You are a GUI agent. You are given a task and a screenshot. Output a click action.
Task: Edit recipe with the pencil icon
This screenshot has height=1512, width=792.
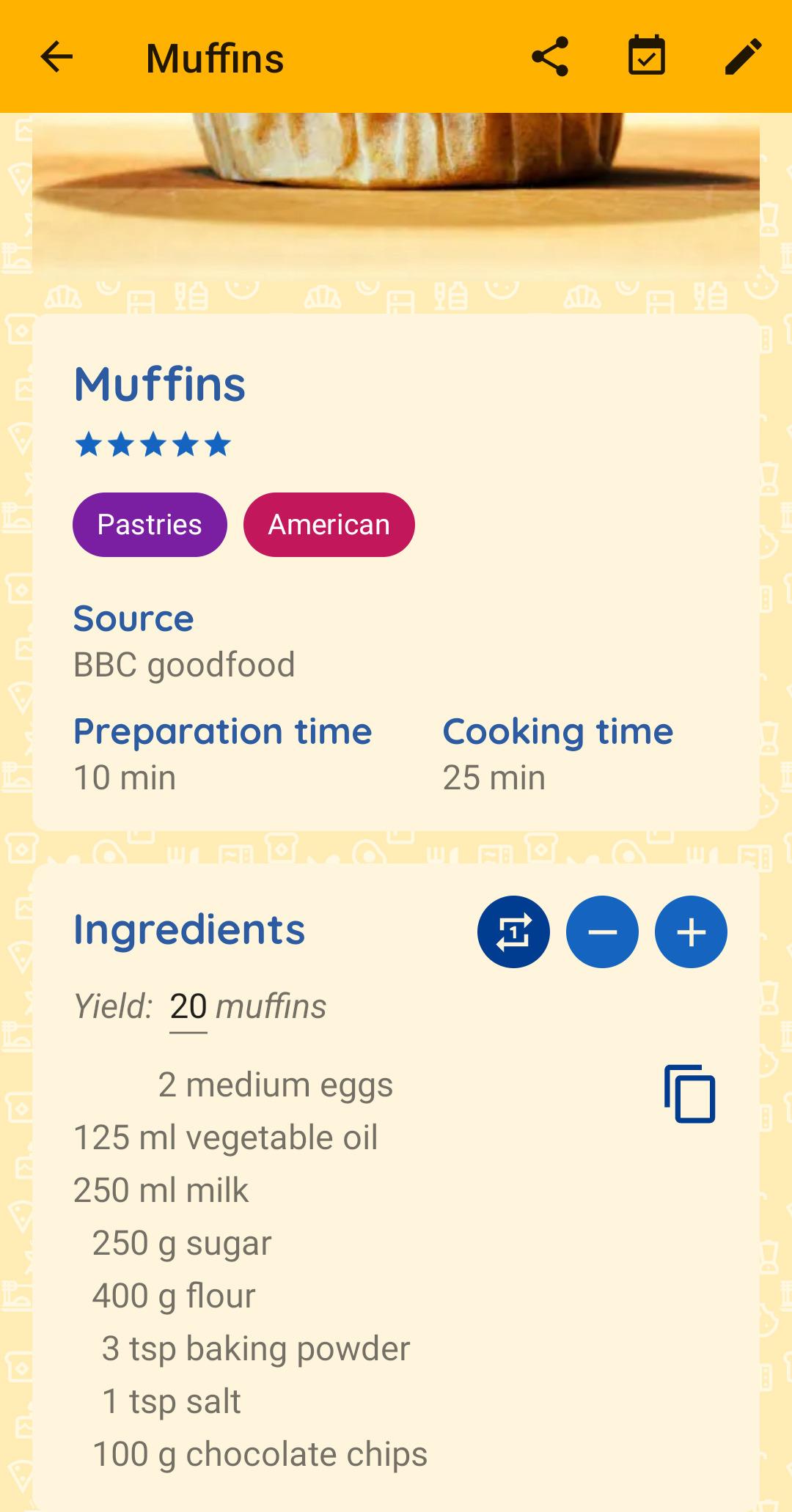(743, 57)
